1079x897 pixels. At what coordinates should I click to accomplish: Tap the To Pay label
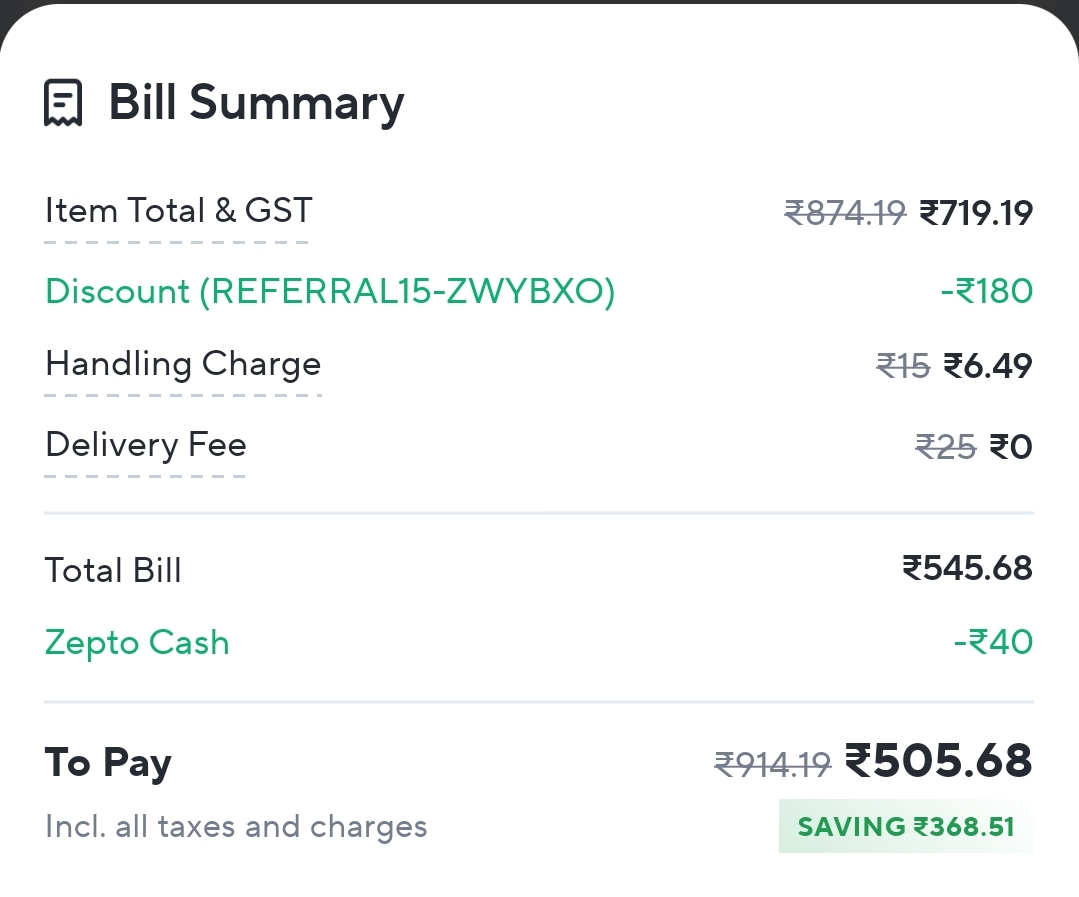pyautogui.click(x=108, y=763)
